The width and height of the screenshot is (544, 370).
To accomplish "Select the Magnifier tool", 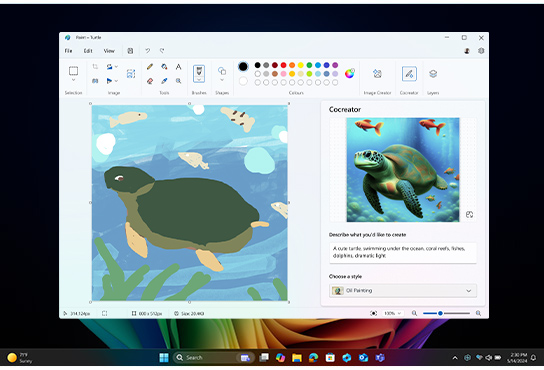I will pos(178,81).
